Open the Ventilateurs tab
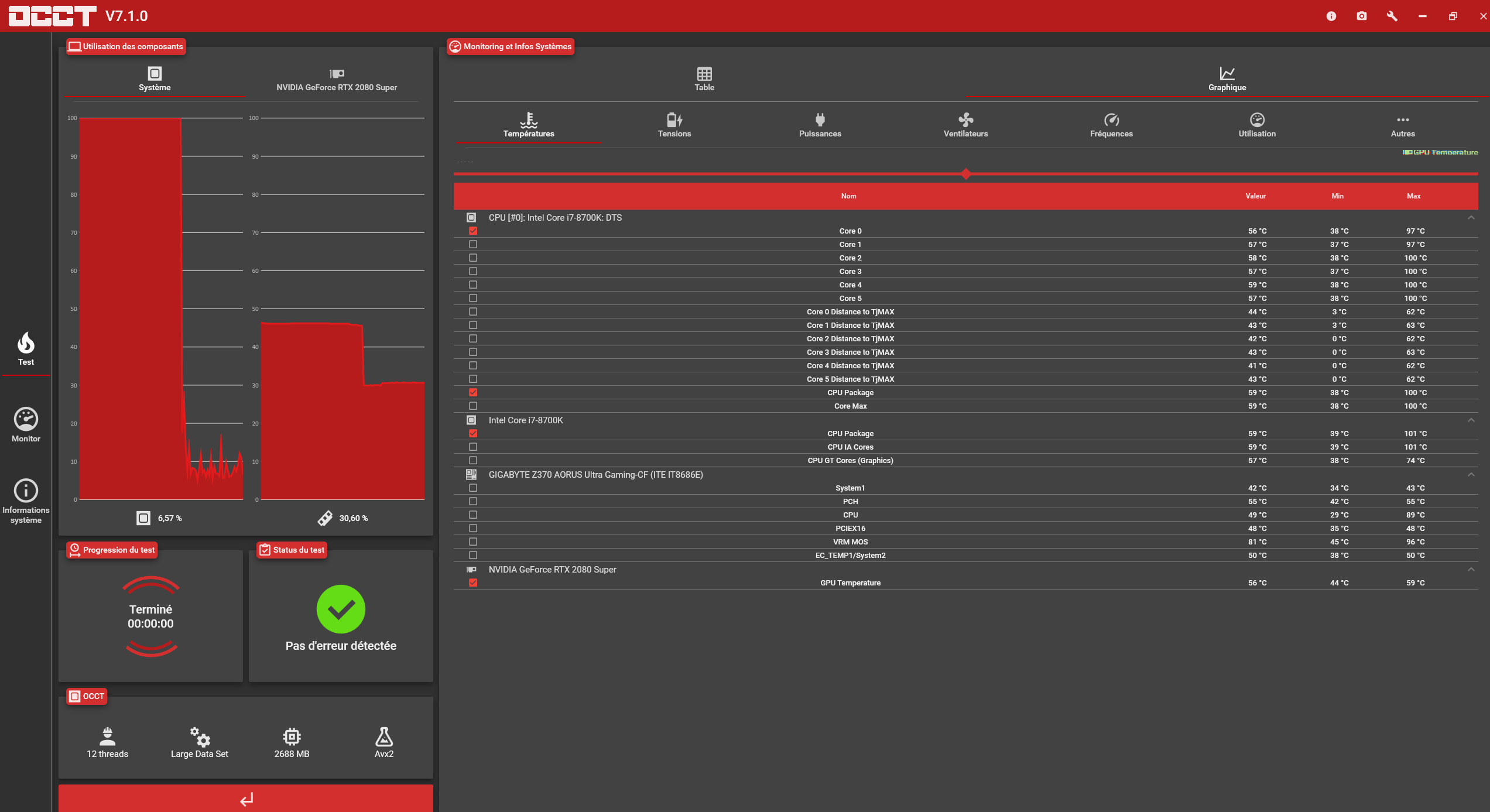 [966, 125]
